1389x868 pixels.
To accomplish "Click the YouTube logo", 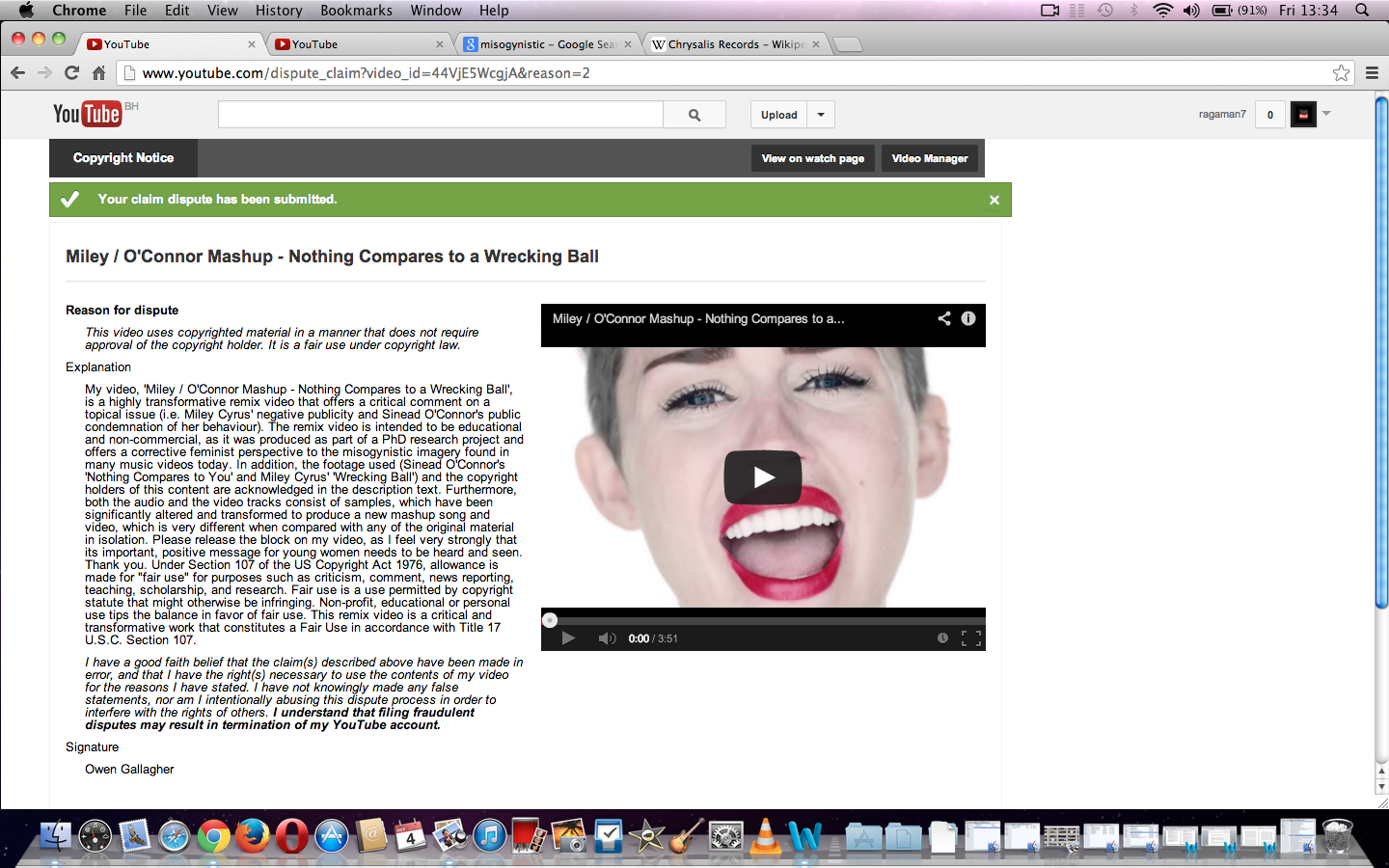I will point(88,114).
